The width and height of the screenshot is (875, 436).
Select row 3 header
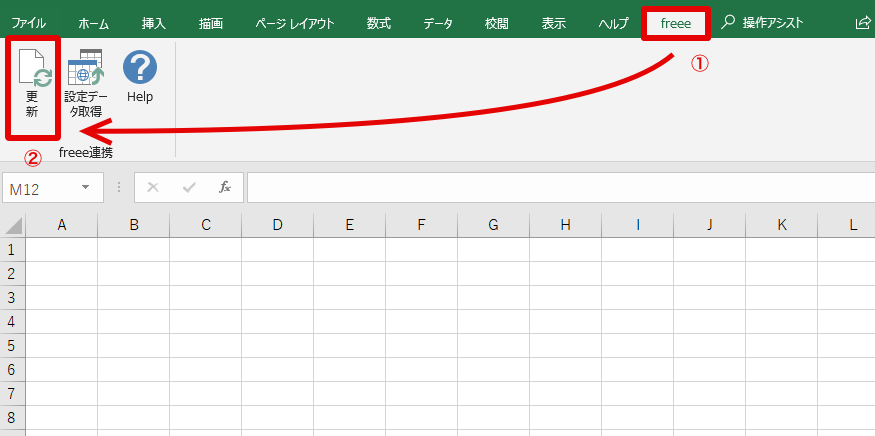(x=12, y=298)
